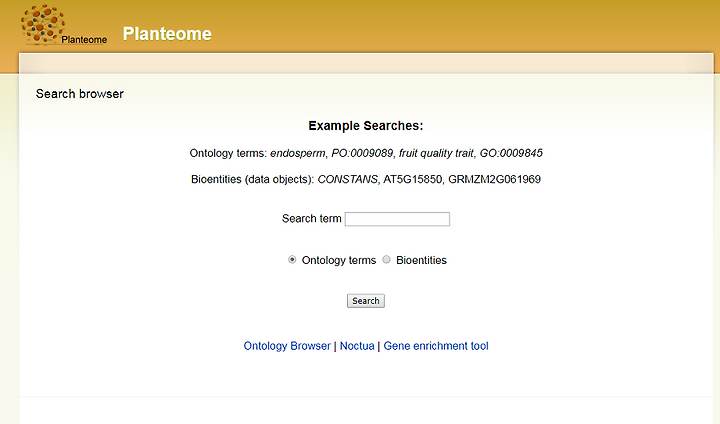The image size is (720, 424).
Task: Select the Bioentities radio button
Action: (x=387, y=260)
